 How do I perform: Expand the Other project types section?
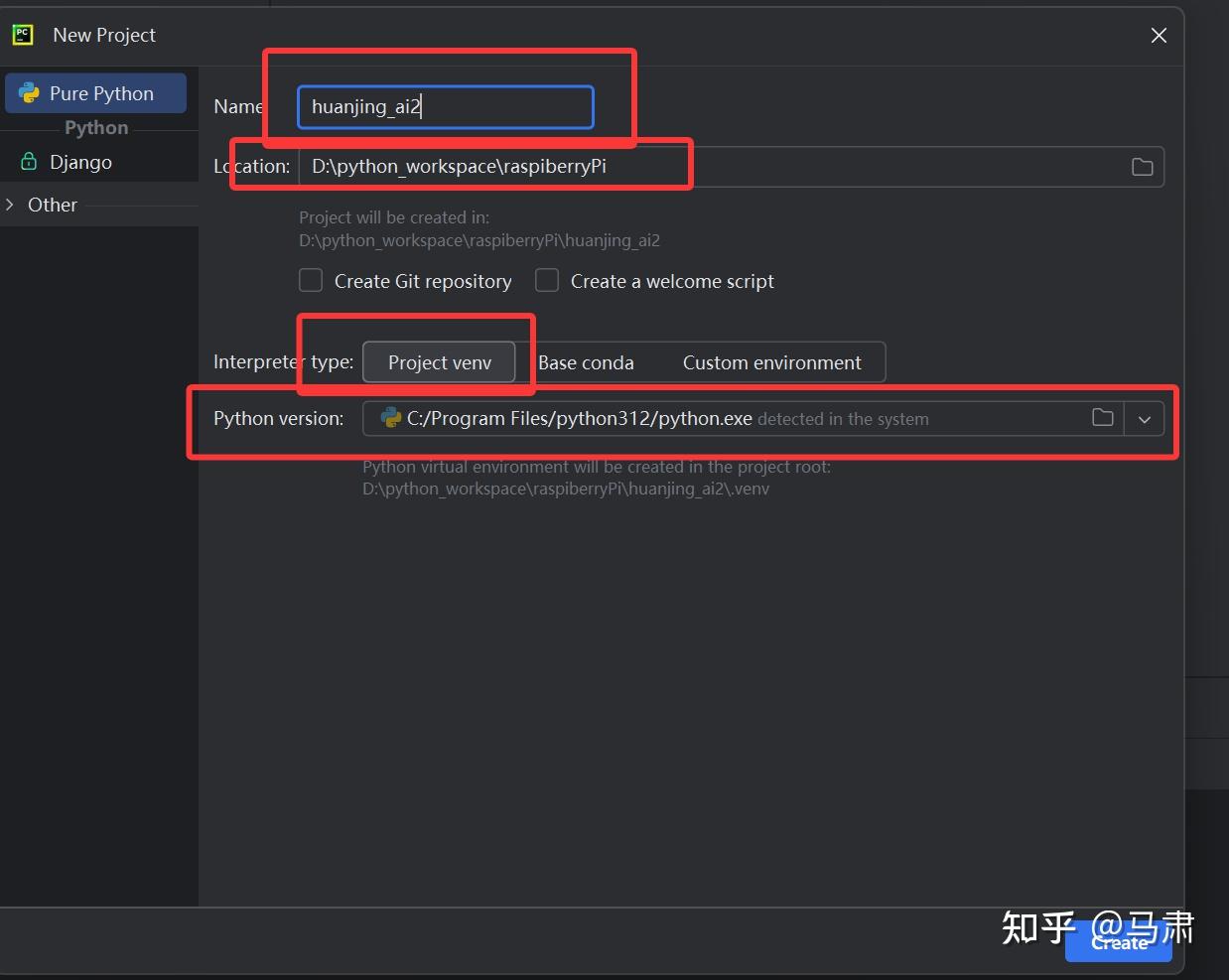pyautogui.click(x=11, y=205)
